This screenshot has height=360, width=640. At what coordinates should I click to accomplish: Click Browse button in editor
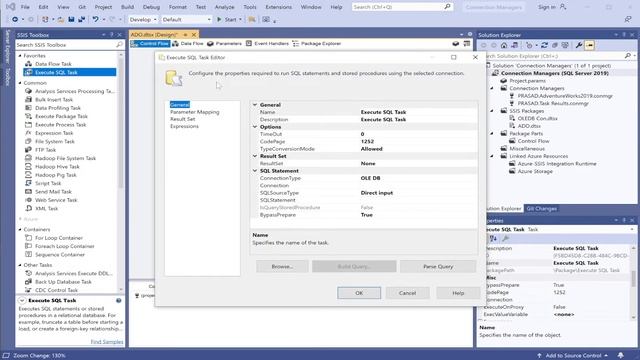(282, 267)
